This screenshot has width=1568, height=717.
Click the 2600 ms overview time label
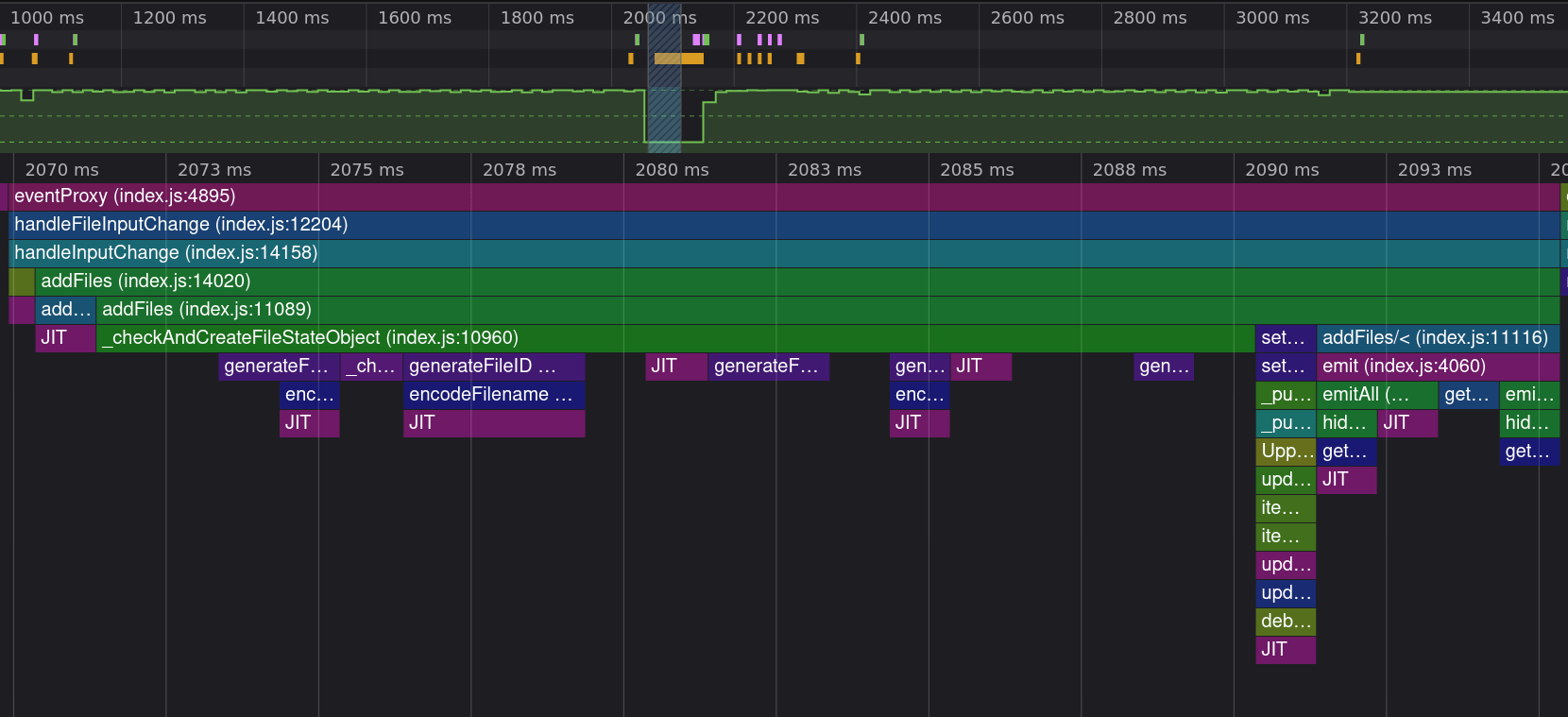coord(1027,18)
